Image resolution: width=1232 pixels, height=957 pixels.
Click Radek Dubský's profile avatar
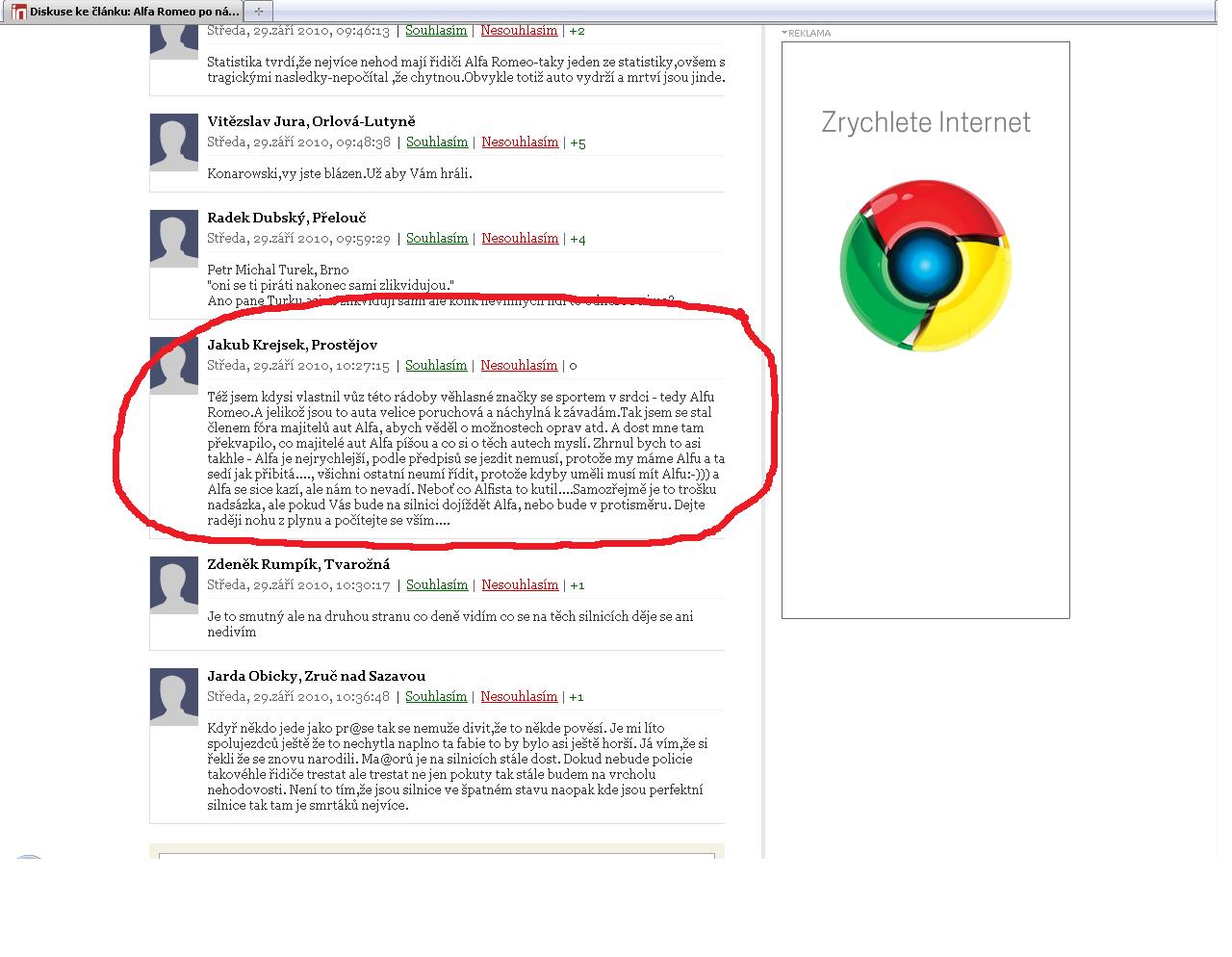tap(174, 238)
